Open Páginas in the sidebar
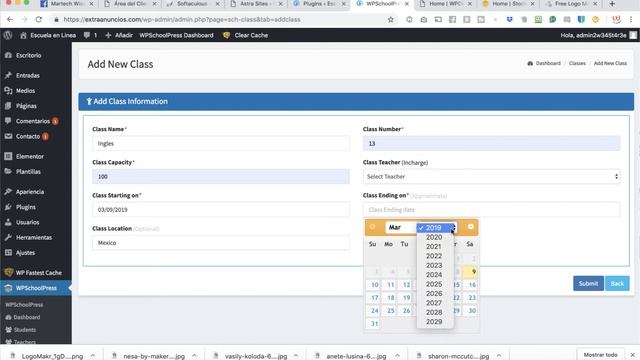Viewport: 640px width, 360px height. point(26,106)
